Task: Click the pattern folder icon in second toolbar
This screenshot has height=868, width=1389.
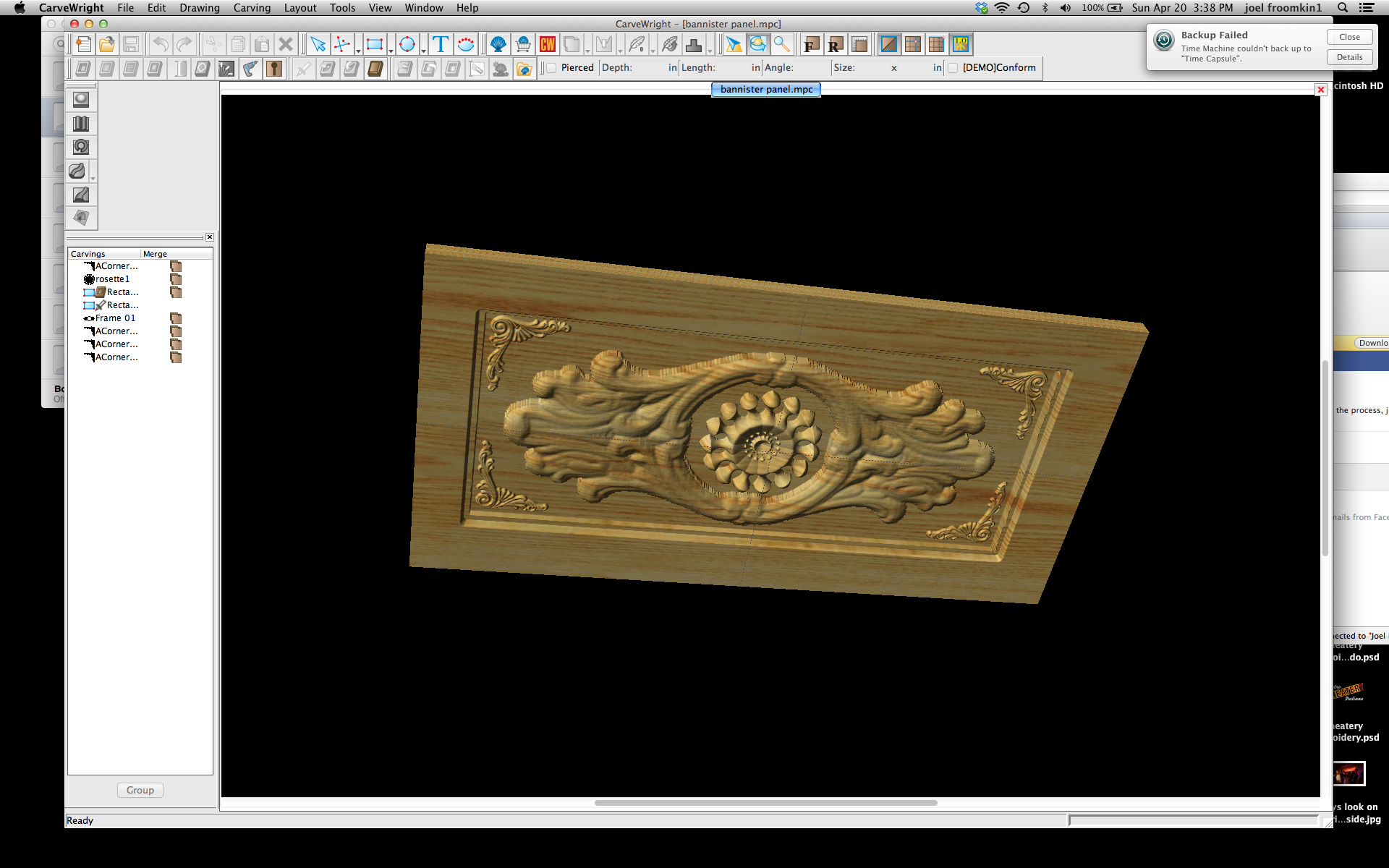Action: pyautogui.click(x=524, y=69)
